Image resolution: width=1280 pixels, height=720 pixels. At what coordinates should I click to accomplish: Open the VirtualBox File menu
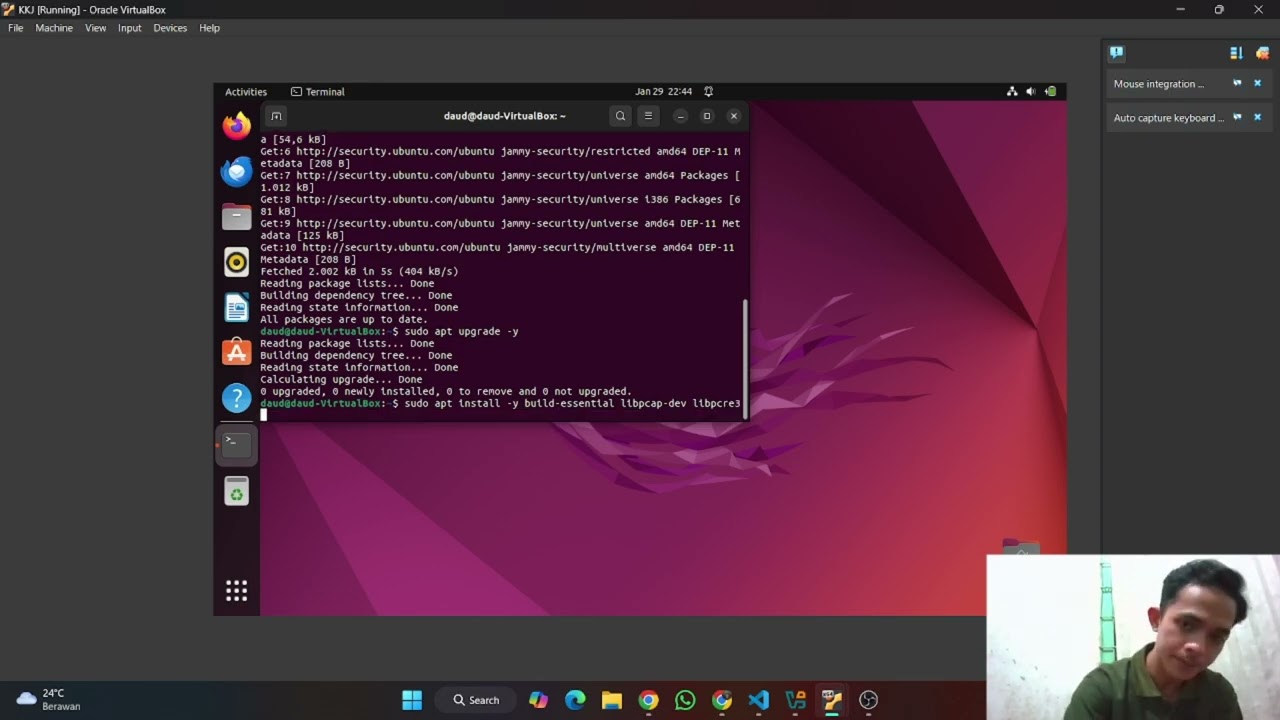pyautogui.click(x=16, y=28)
